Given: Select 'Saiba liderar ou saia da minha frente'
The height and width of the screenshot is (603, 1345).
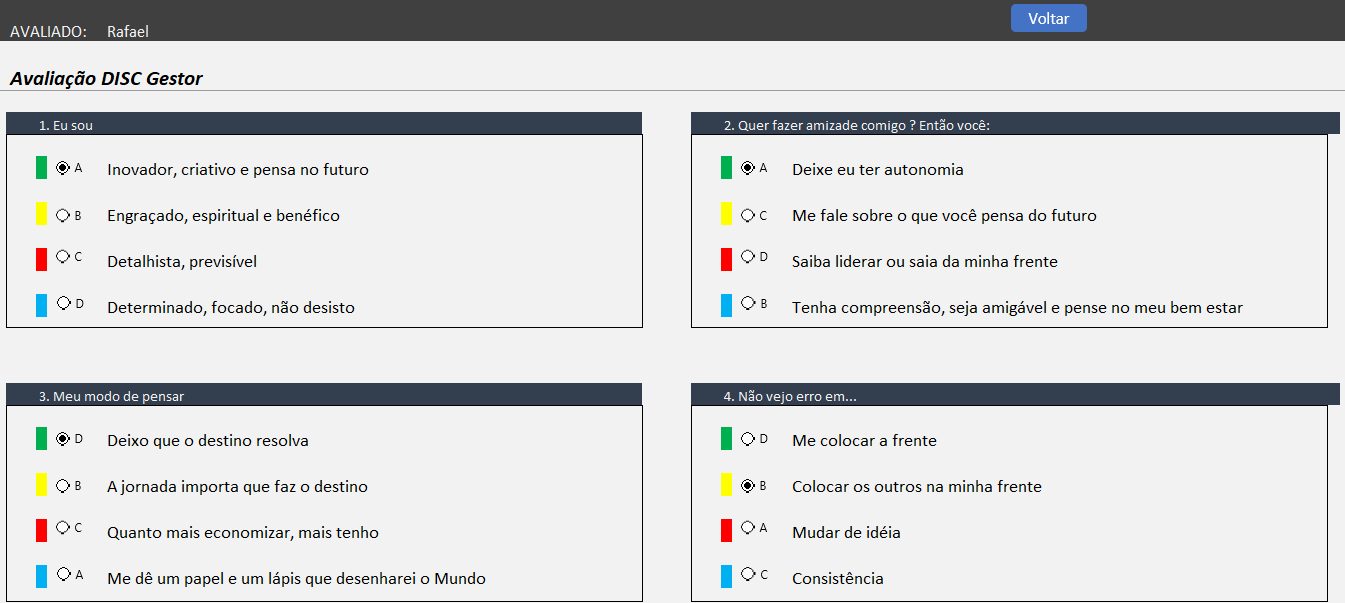Looking at the screenshot, I should click(x=748, y=257).
